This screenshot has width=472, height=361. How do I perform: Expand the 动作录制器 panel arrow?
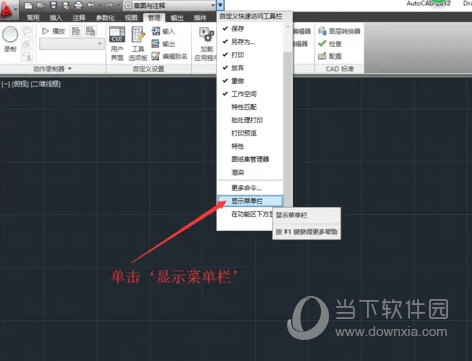point(70,69)
